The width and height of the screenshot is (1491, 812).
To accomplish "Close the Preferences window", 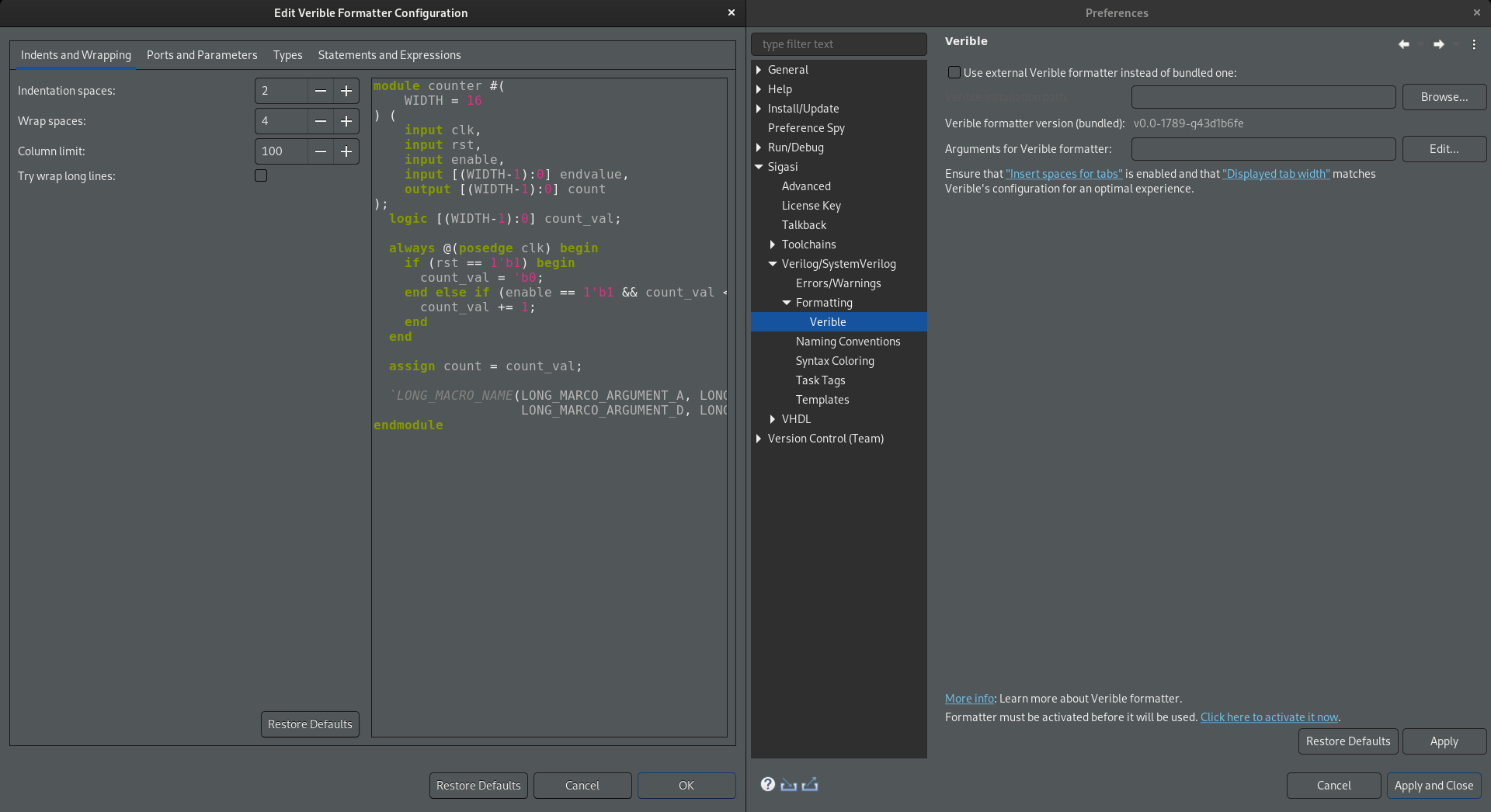I will pos(1476,12).
